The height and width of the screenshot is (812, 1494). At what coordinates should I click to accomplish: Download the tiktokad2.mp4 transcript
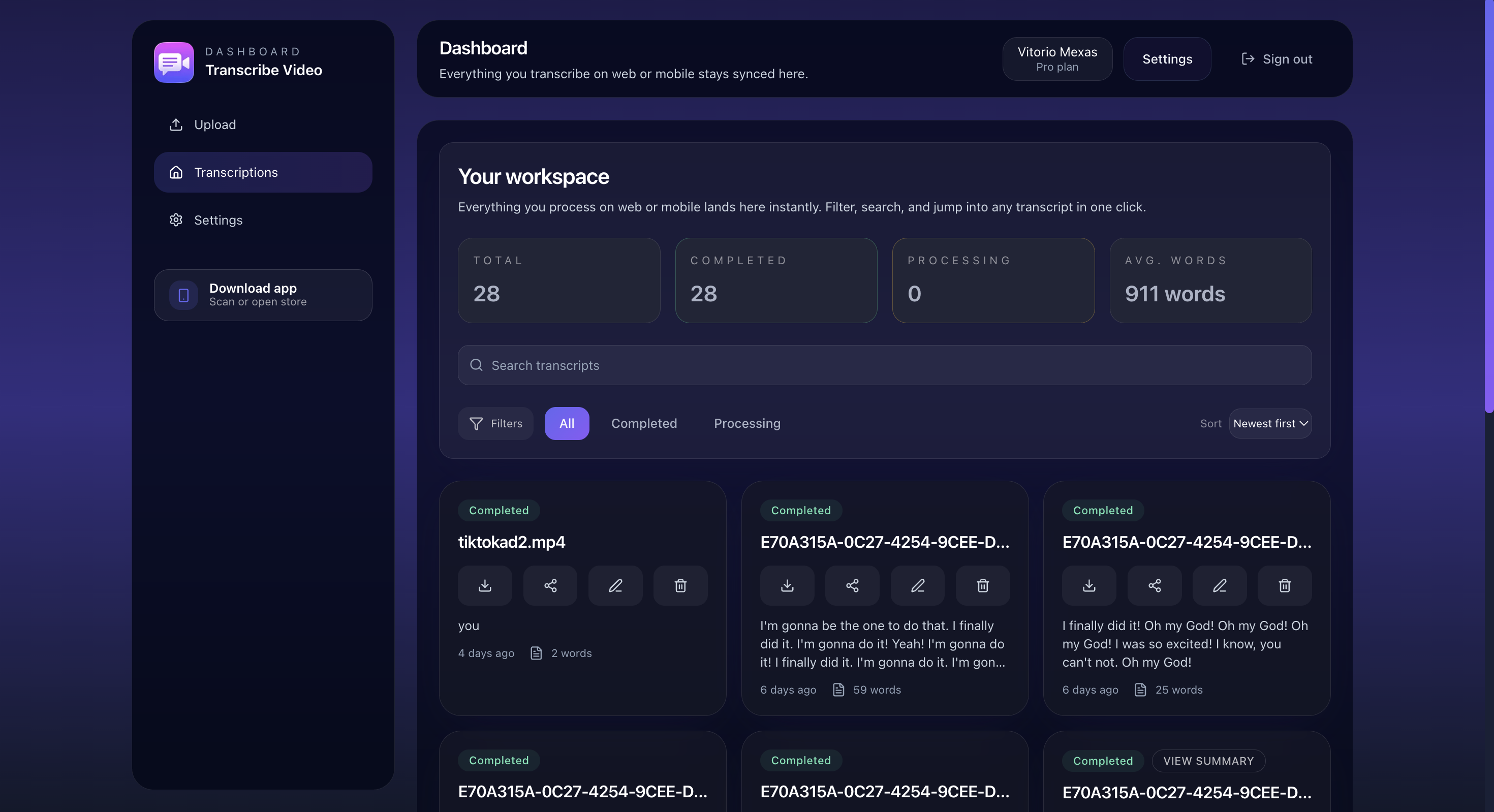485,586
